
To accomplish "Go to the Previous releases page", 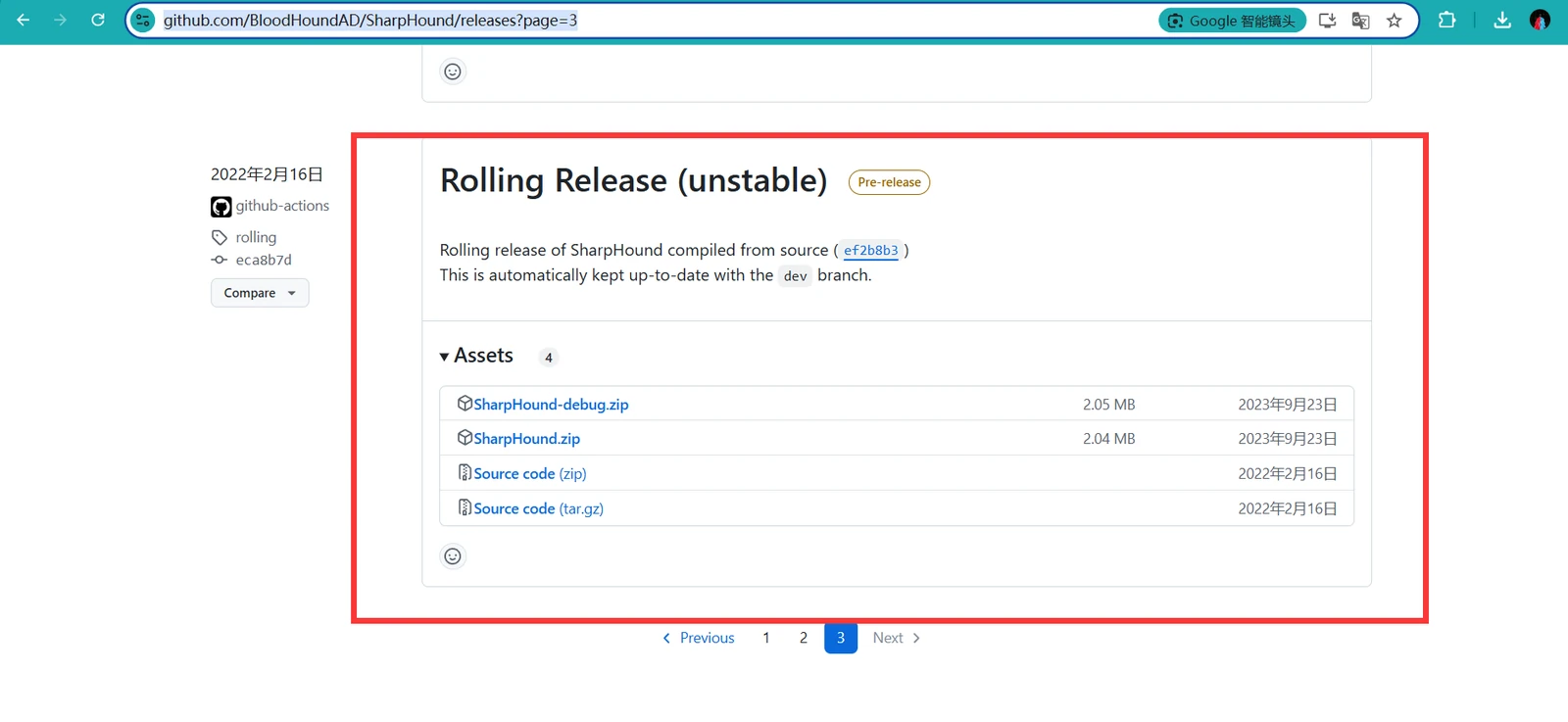I will [698, 638].
